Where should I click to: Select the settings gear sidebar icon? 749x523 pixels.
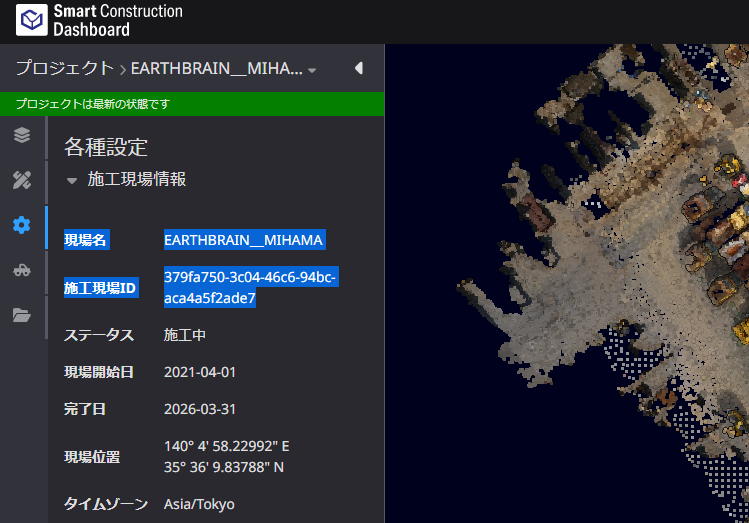tap(22, 225)
